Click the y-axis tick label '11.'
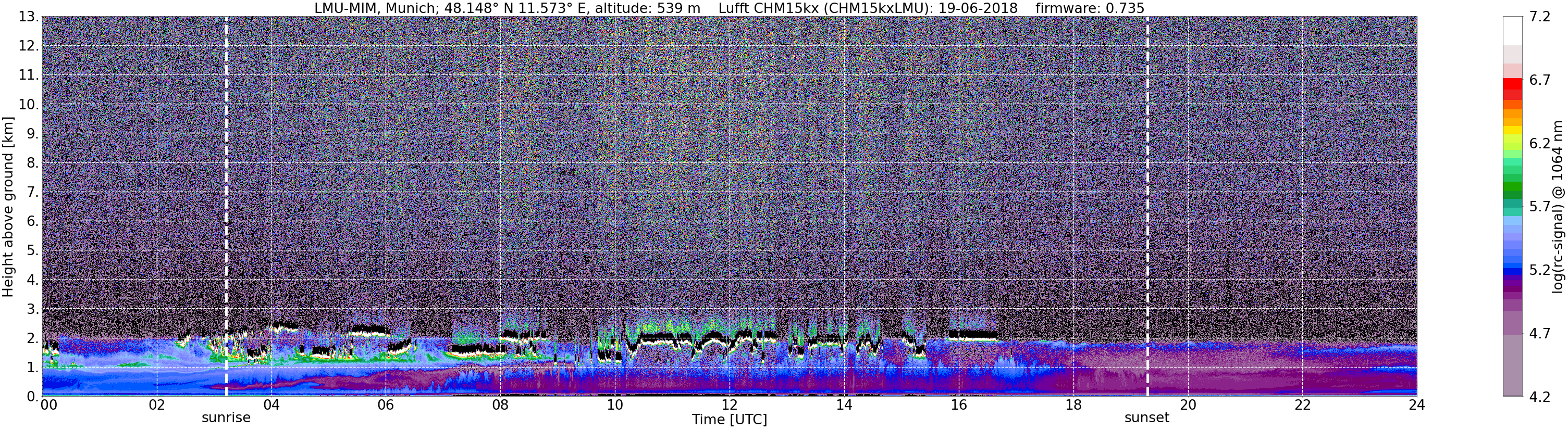The image size is (1568, 430). 29,75
